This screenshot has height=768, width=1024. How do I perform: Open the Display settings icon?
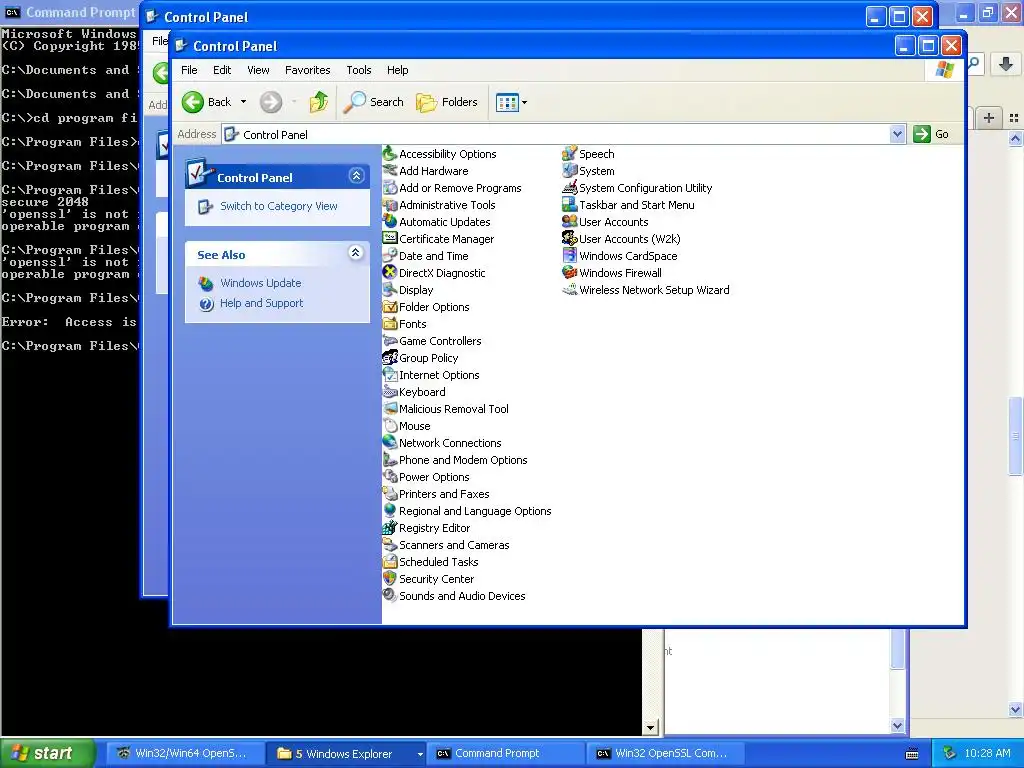point(390,289)
